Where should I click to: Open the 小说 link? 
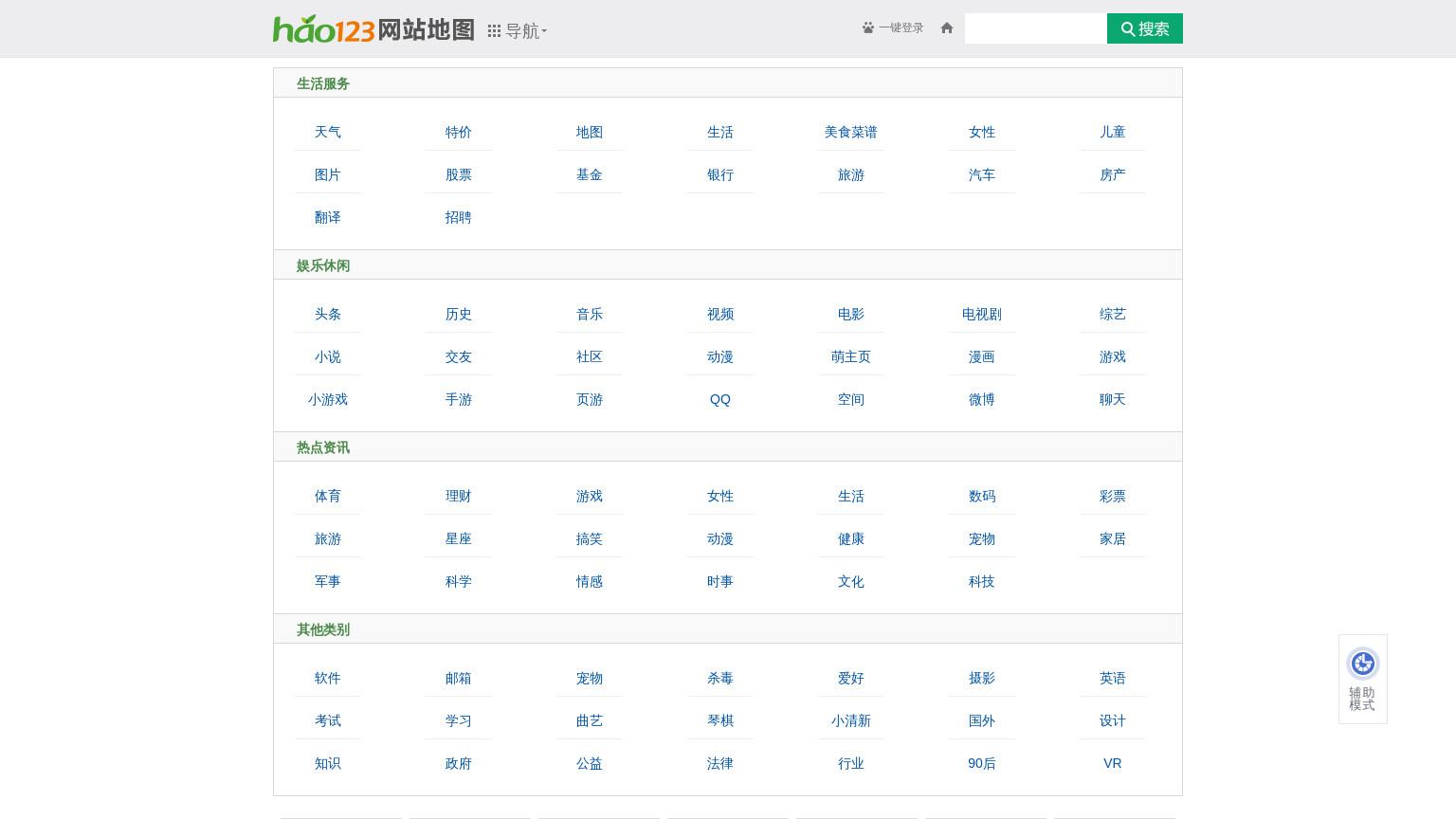click(328, 356)
